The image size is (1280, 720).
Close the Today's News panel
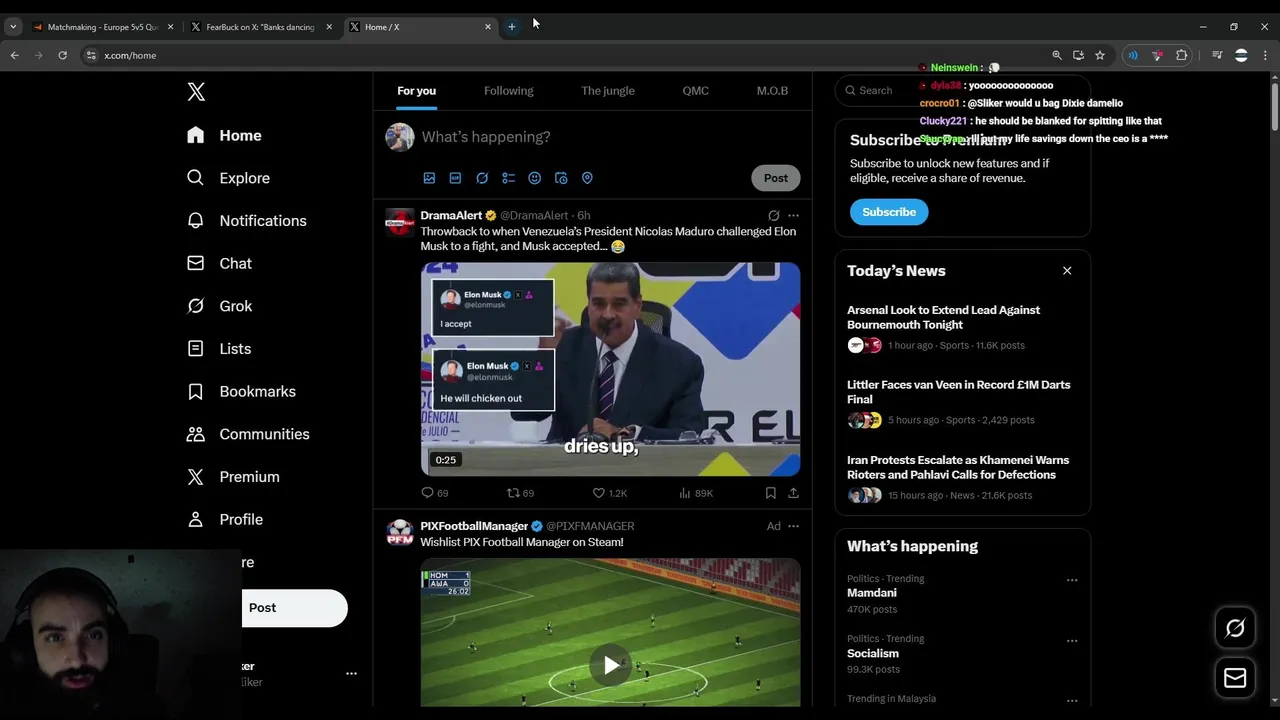[x=1067, y=271]
